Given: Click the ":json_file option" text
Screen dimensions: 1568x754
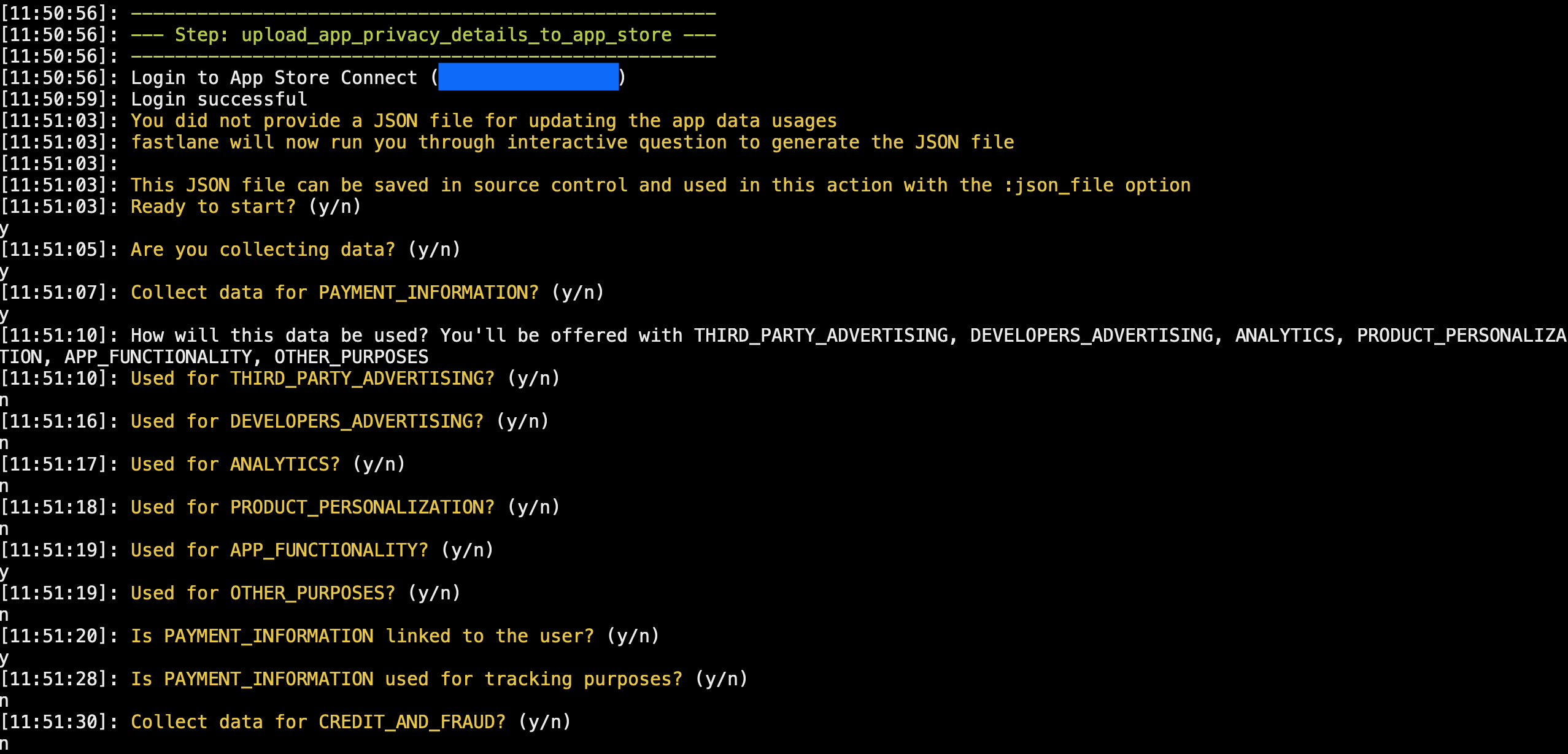Looking at the screenshot, I should [x=1097, y=185].
